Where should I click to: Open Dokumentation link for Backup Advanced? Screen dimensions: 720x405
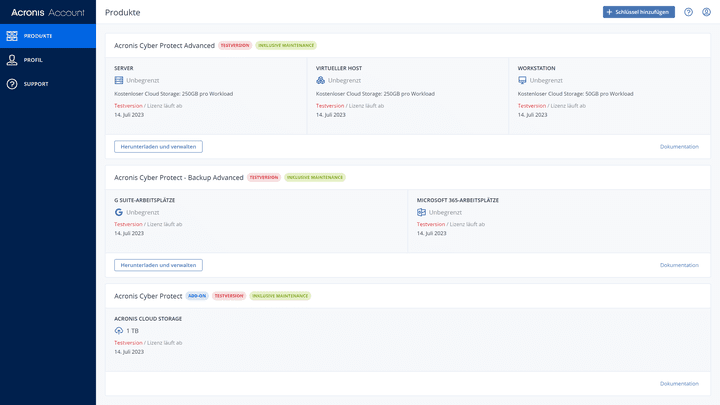(x=679, y=265)
